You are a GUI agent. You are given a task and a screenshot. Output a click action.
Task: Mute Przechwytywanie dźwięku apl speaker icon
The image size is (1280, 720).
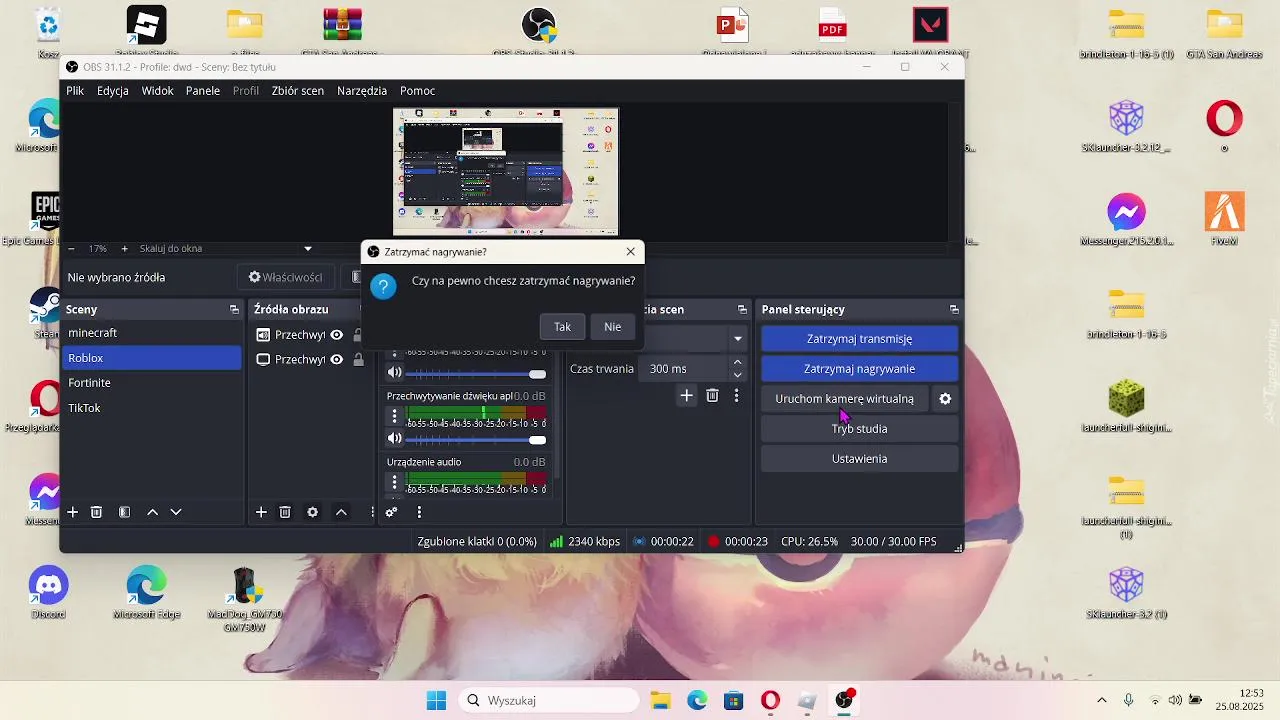point(394,439)
